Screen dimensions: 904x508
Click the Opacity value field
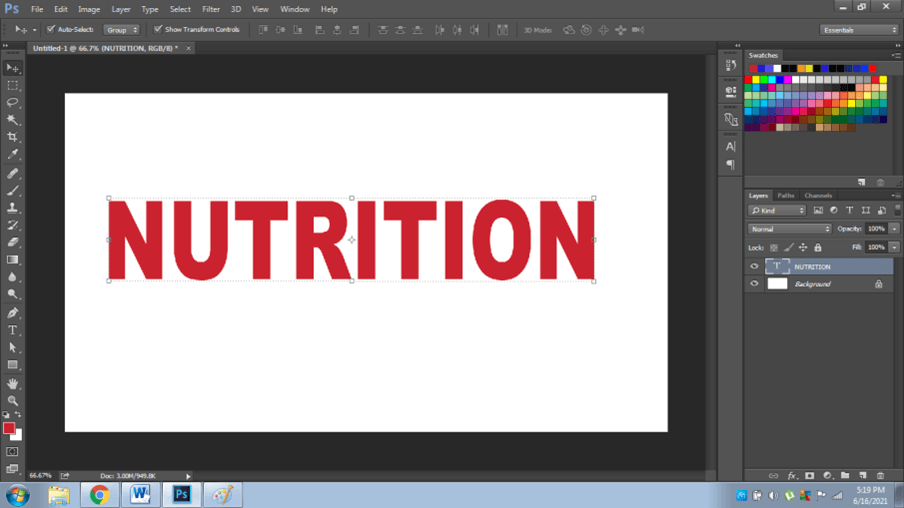click(876, 229)
